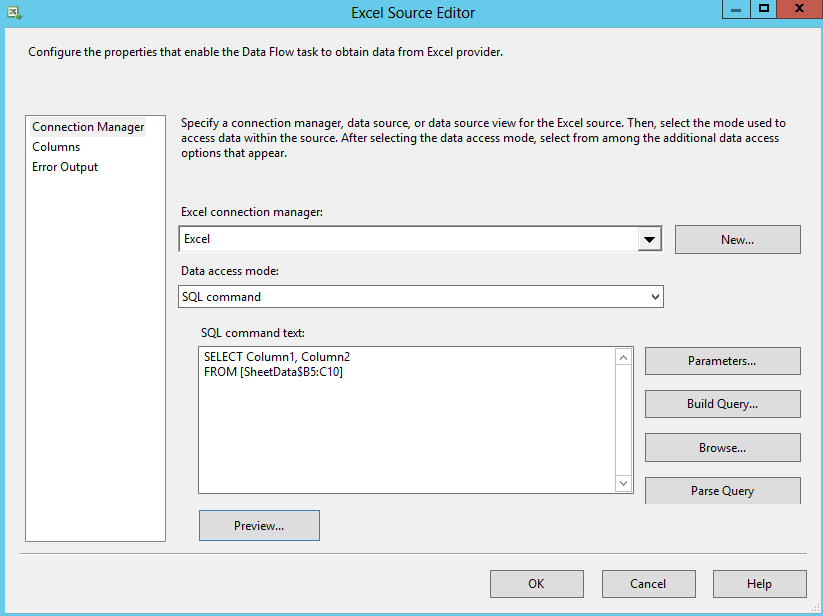This screenshot has height=616, width=823.
Task: Click the New... connection button
Action: 737,240
